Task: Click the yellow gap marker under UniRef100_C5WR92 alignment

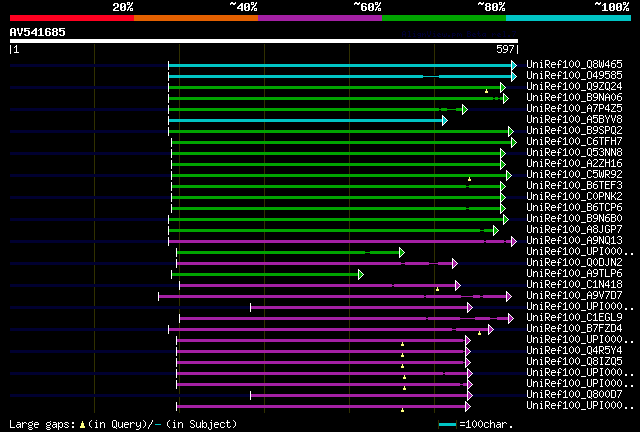Action: [x=469, y=179]
